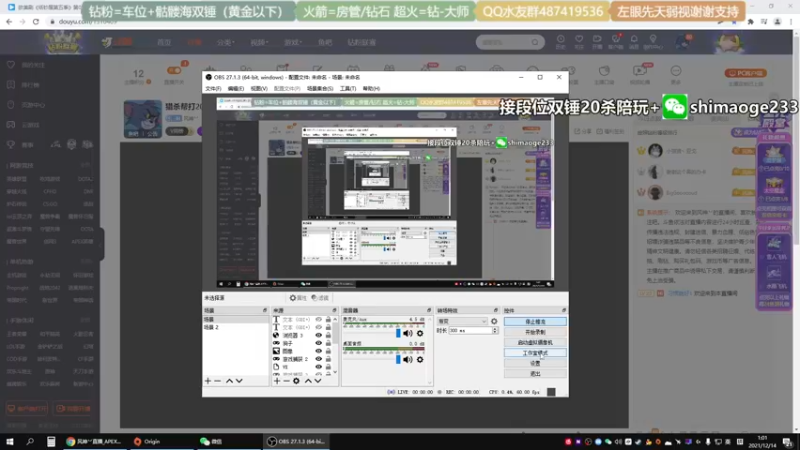Open Calculator from taskbar

[51, 442]
